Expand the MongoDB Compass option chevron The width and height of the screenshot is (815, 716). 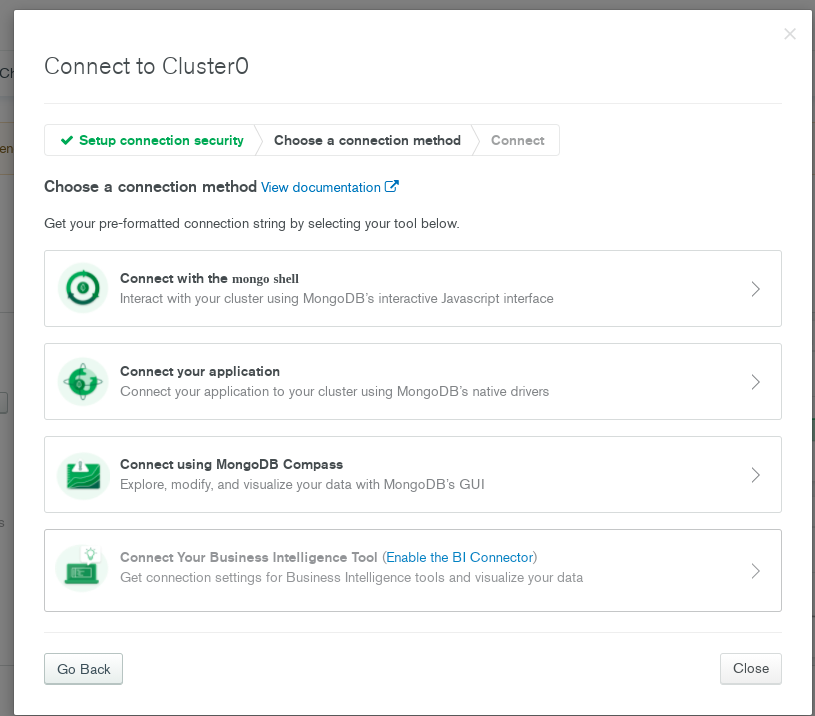pos(755,475)
